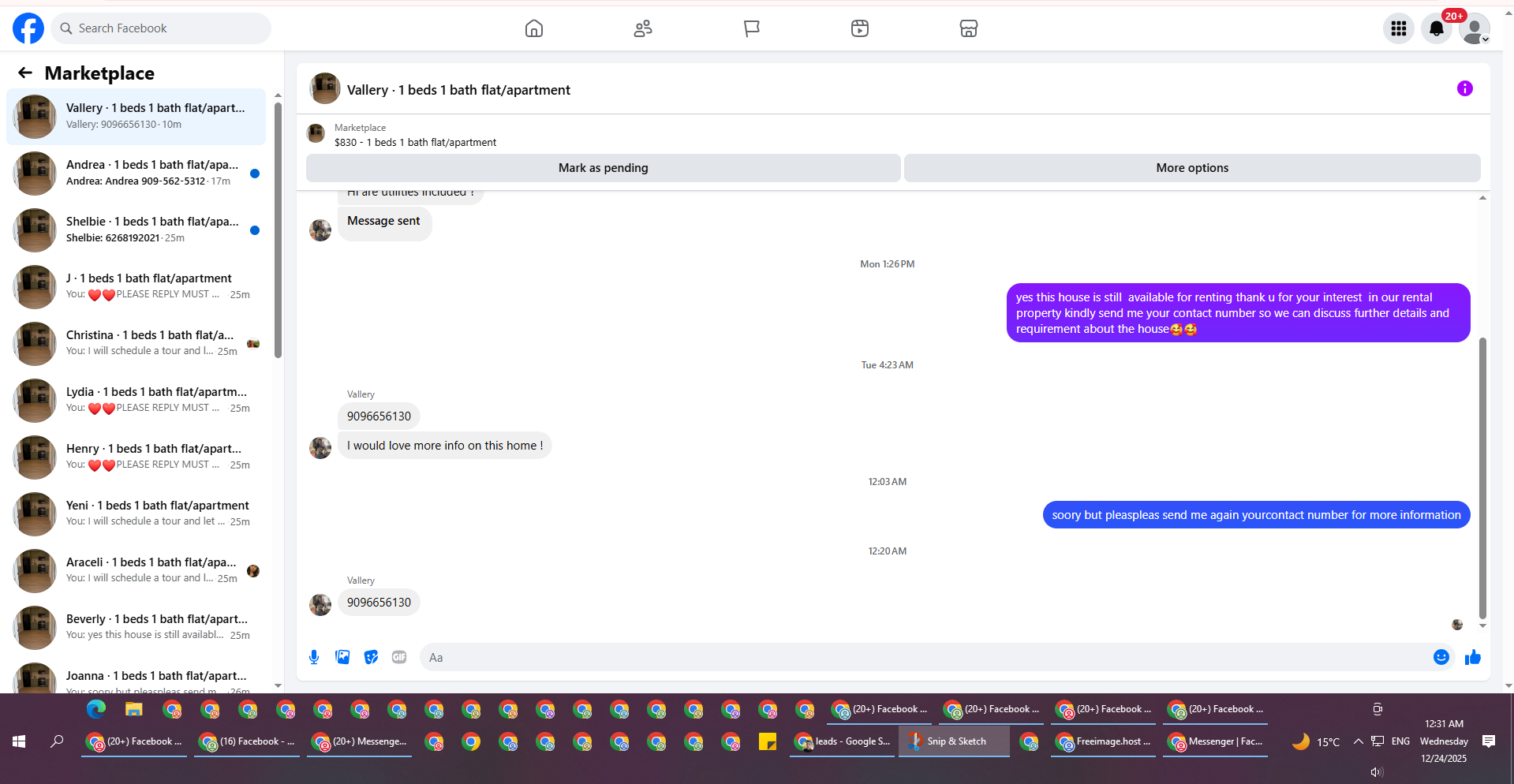This screenshot has width=1514, height=784.
Task: Open Lydia conversation
Action: coord(136,401)
